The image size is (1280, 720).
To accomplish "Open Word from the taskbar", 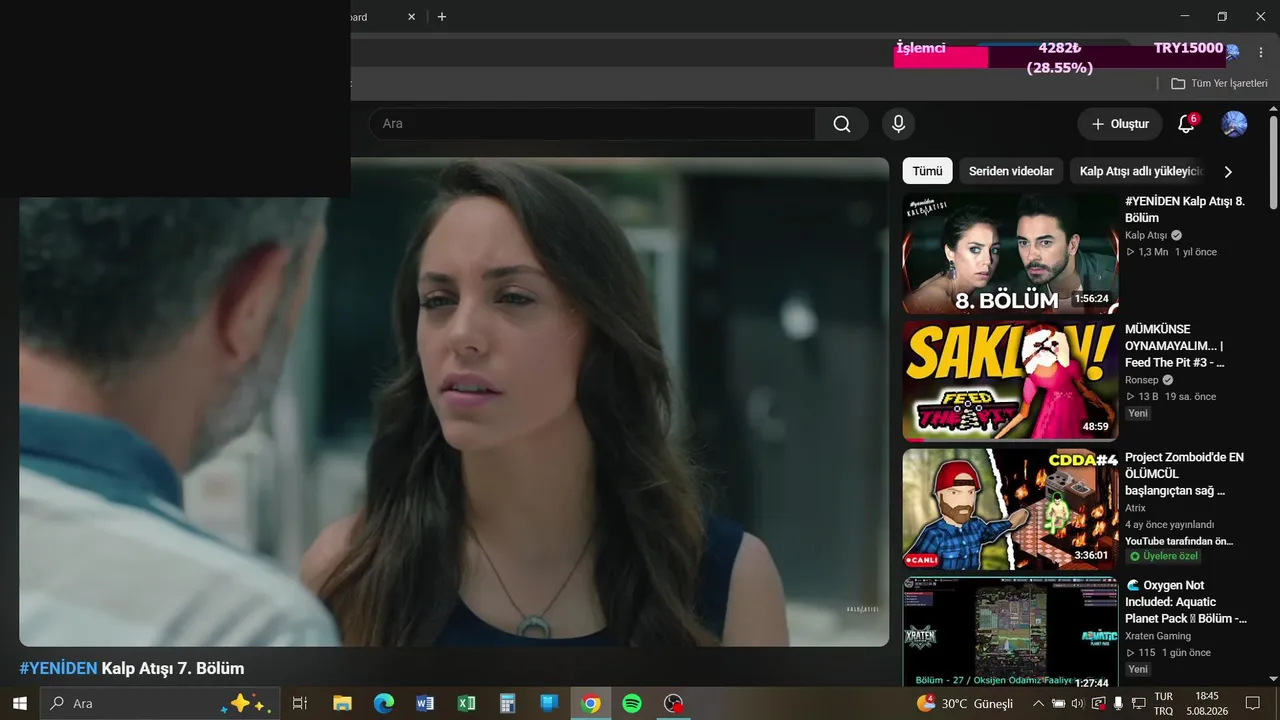I will tap(425, 703).
